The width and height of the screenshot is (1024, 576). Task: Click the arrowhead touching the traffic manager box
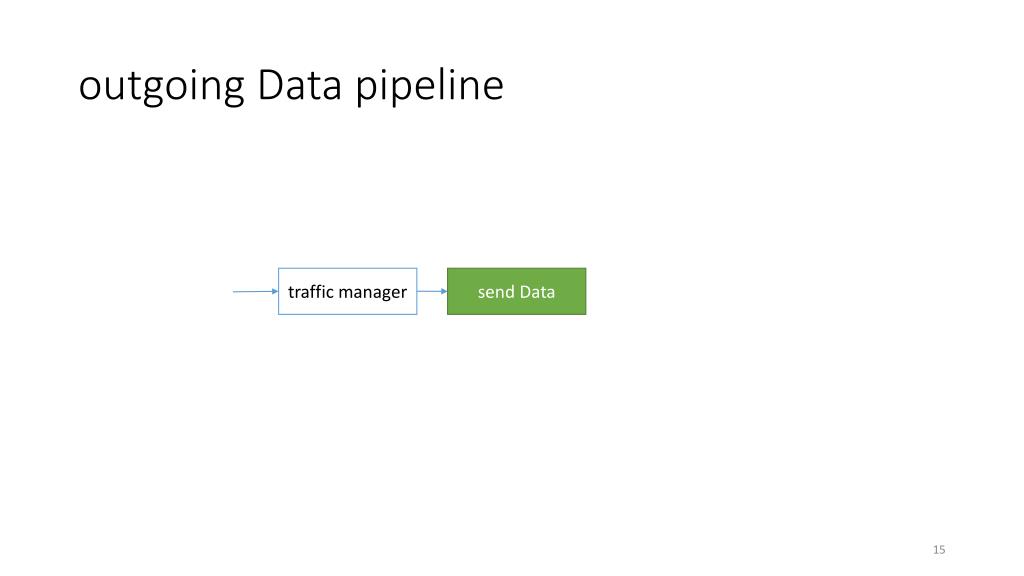coord(274,292)
